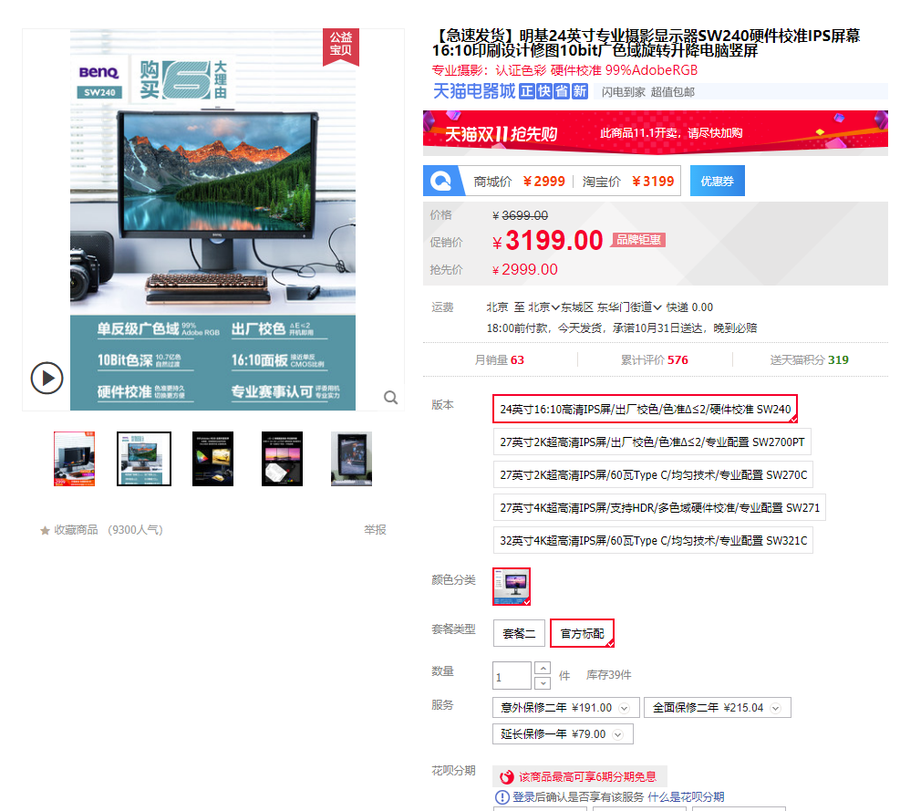Click the magnifier icon on product image
Image resolution: width=900 pixels, height=811 pixels.
point(391,397)
